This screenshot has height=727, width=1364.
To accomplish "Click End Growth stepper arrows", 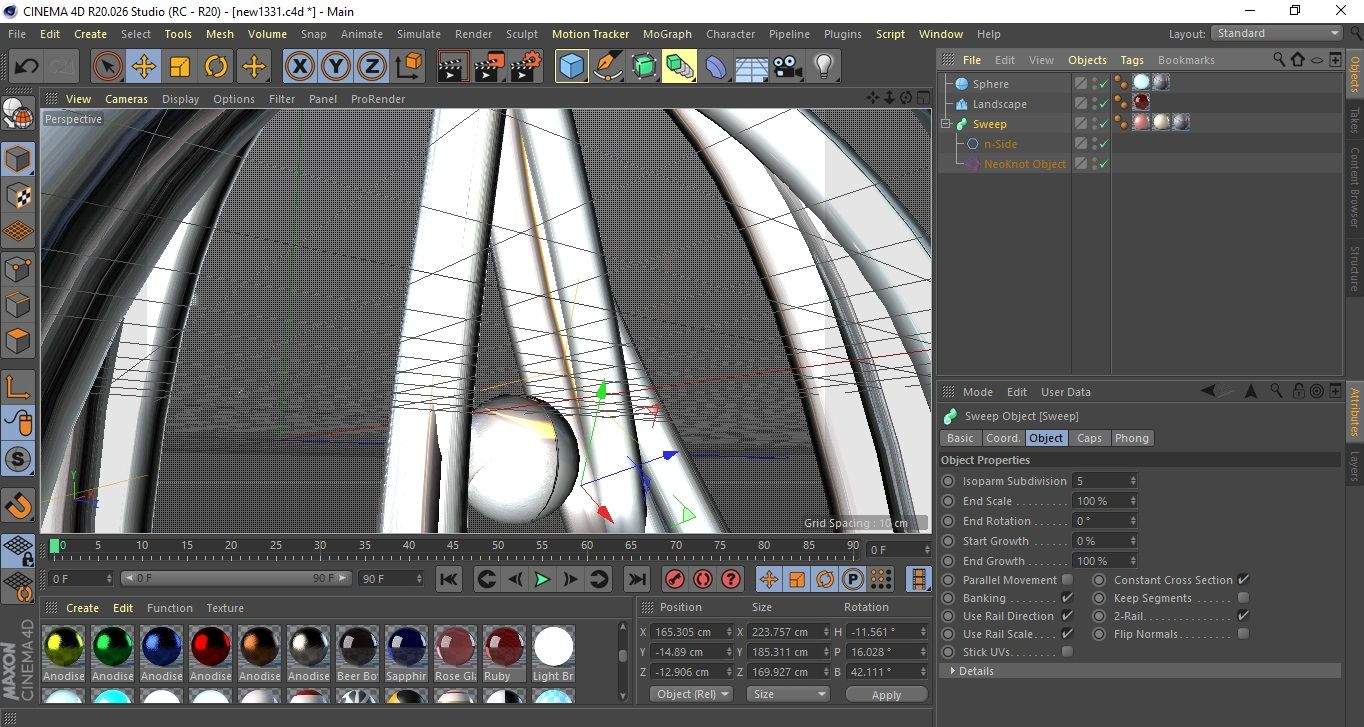I will coord(1133,561).
